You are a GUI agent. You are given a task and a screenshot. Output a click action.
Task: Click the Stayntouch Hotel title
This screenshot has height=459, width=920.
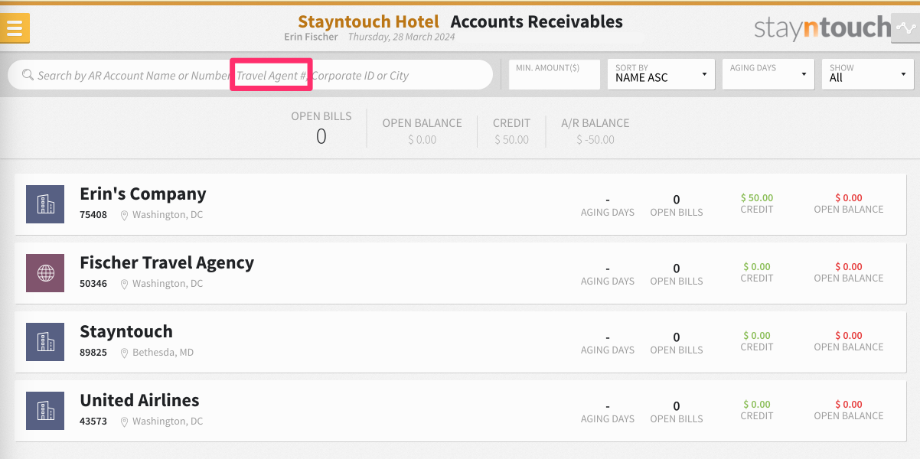[x=368, y=22]
